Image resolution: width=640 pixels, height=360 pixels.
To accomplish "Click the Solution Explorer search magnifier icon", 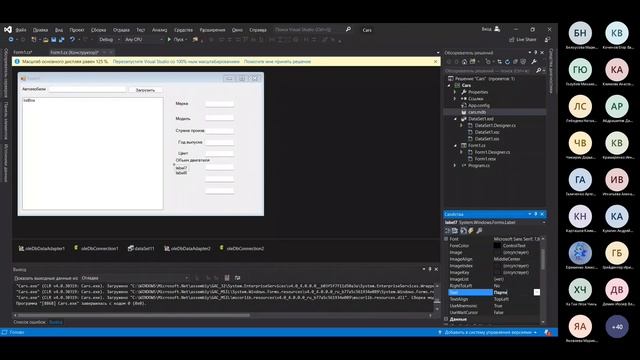I will 538,71.
